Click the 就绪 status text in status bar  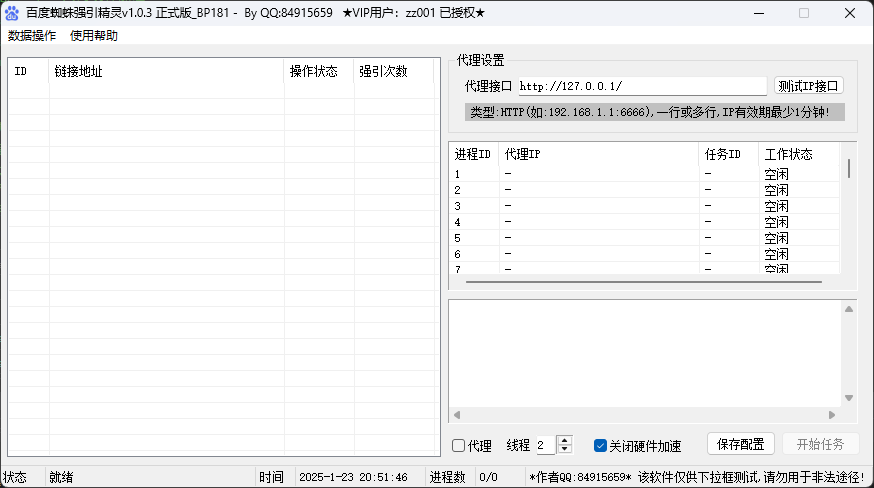click(x=61, y=477)
